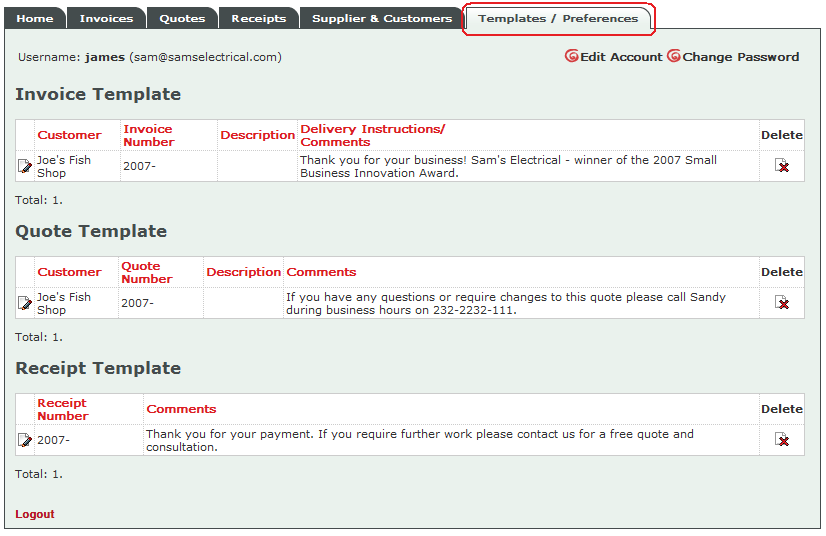Click the delete icon in Invoice Template row
Screen dimensions: 826x536
coord(782,166)
